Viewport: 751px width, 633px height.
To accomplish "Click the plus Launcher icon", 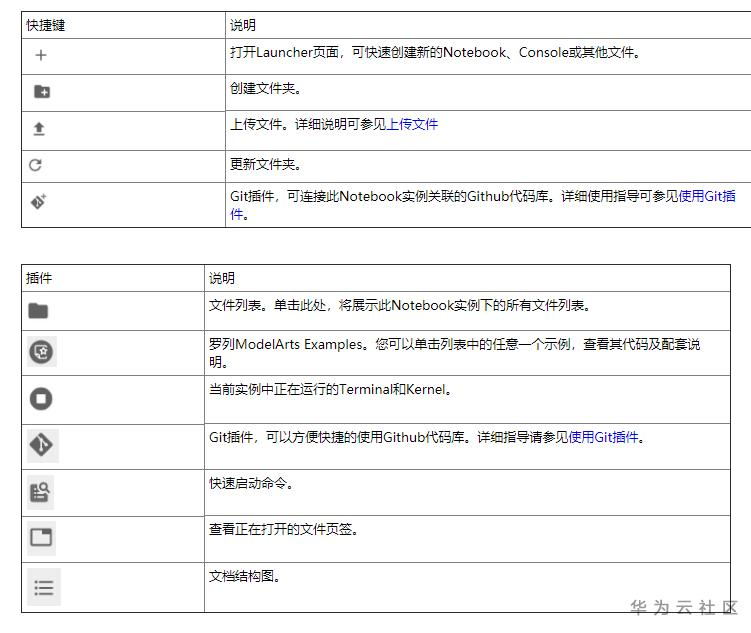I will pos(41,55).
